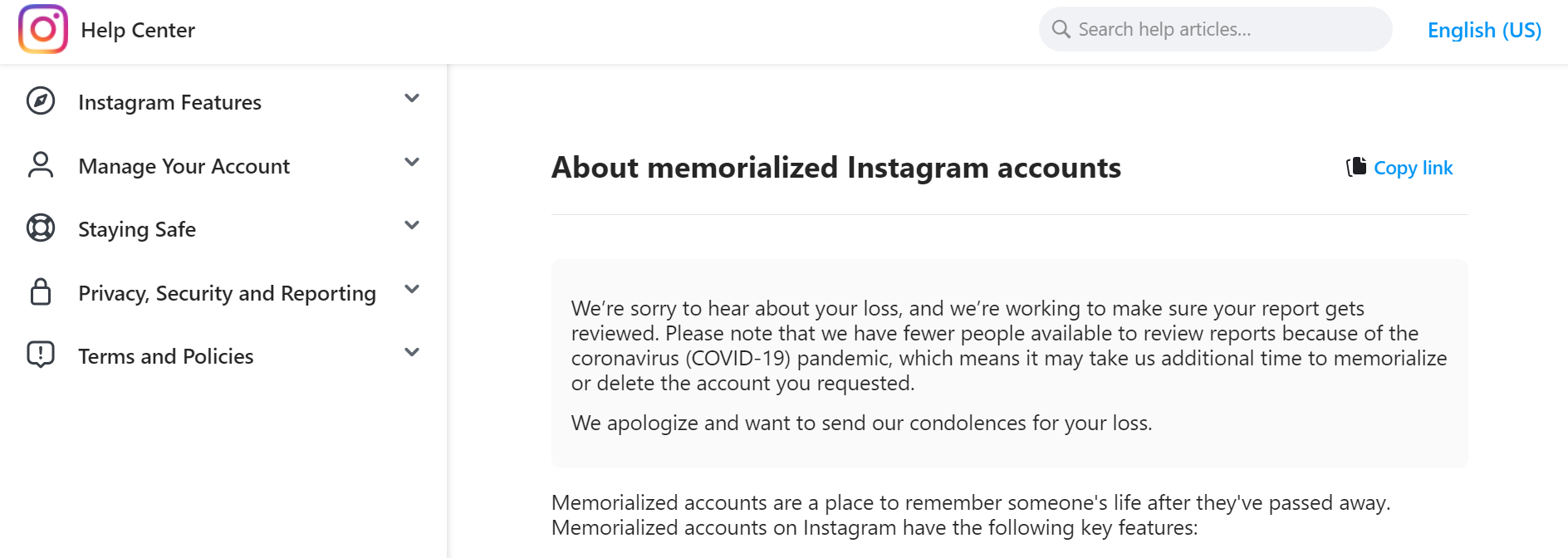The image size is (1568, 558).
Task: Click the magnifying glass search icon
Action: click(1061, 29)
